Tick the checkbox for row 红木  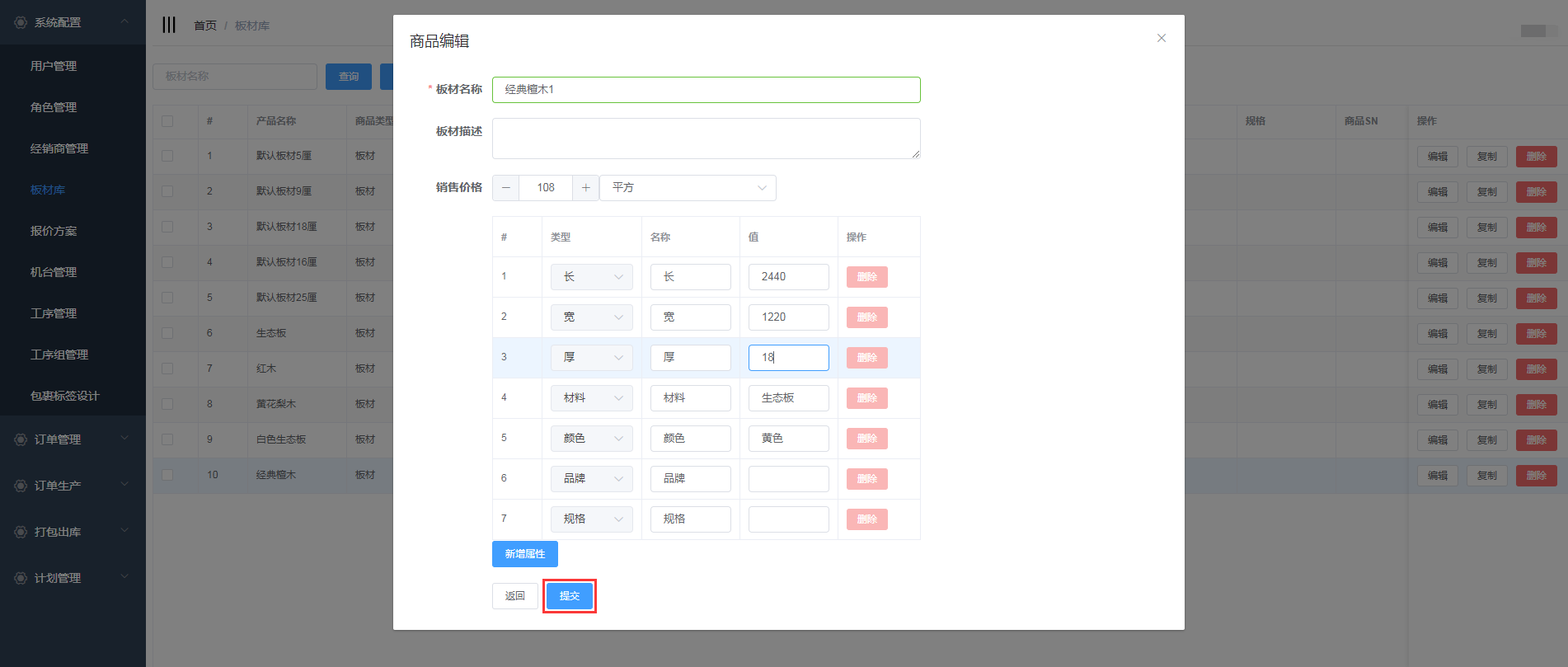click(168, 369)
